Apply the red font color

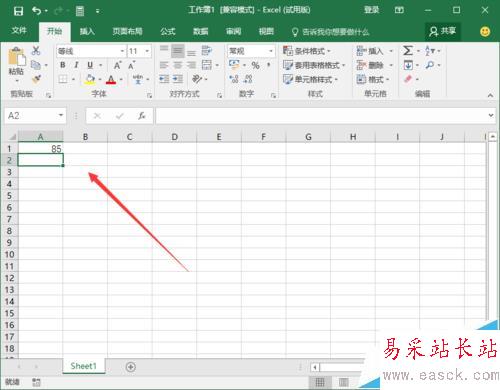click(111, 79)
